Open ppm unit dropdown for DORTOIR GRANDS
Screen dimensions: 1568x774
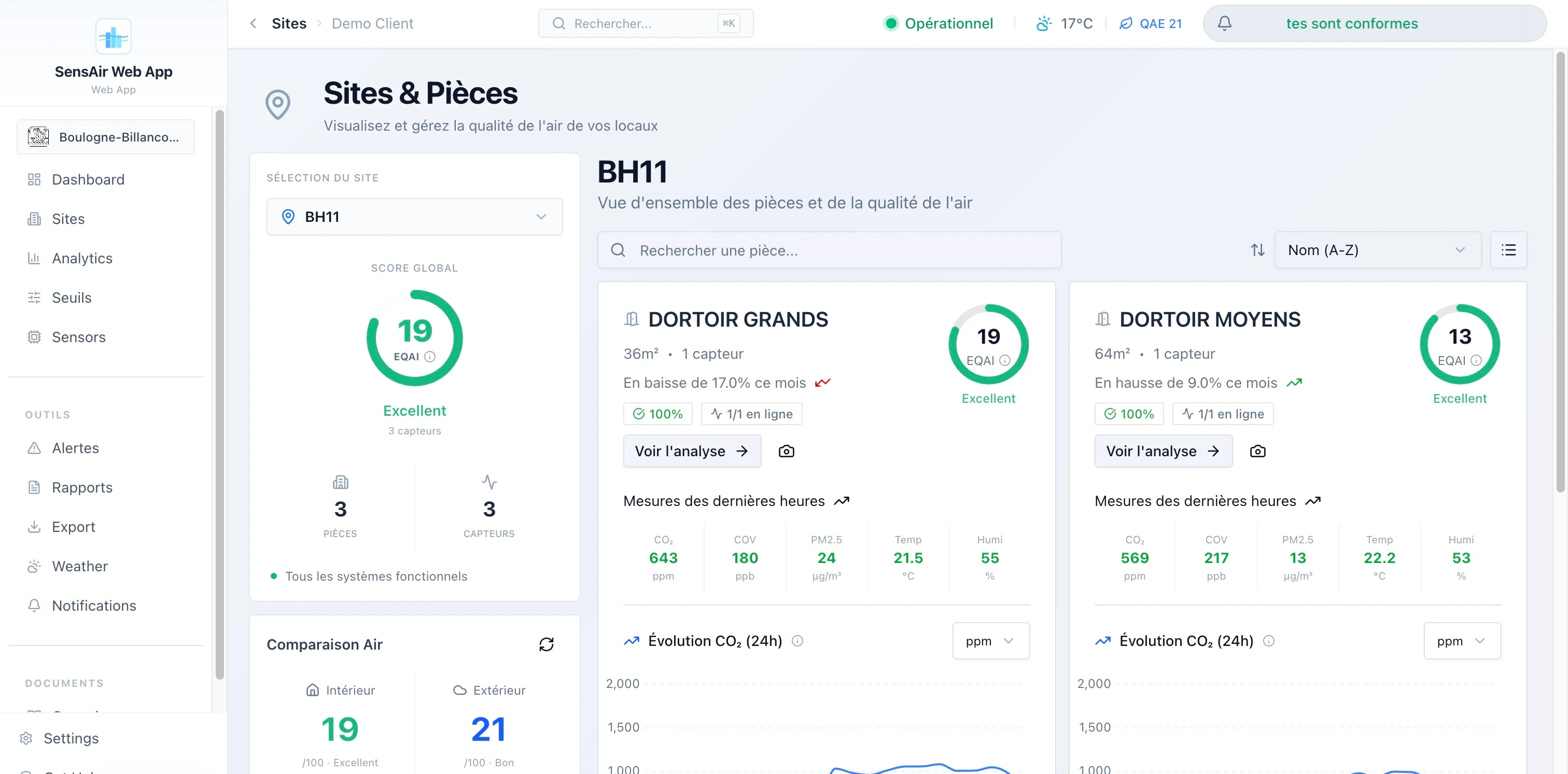click(x=991, y=641)
